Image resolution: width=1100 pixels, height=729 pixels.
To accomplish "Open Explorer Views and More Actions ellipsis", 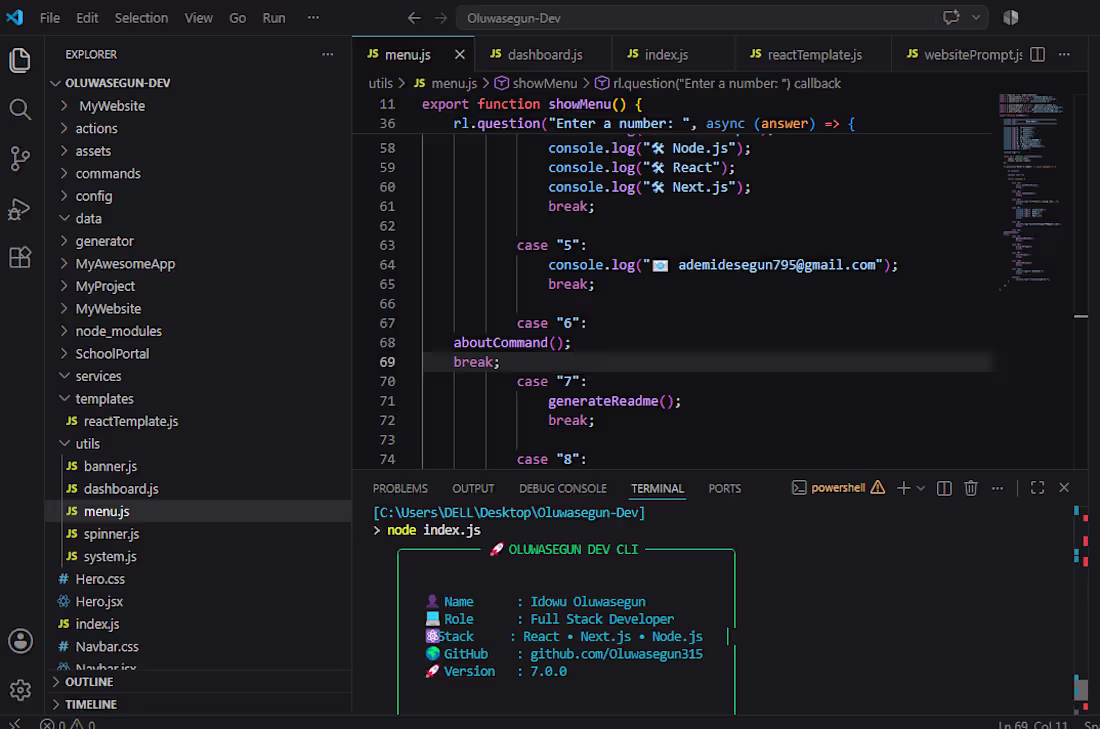I will pyautogui.click(x=328, y=54).
